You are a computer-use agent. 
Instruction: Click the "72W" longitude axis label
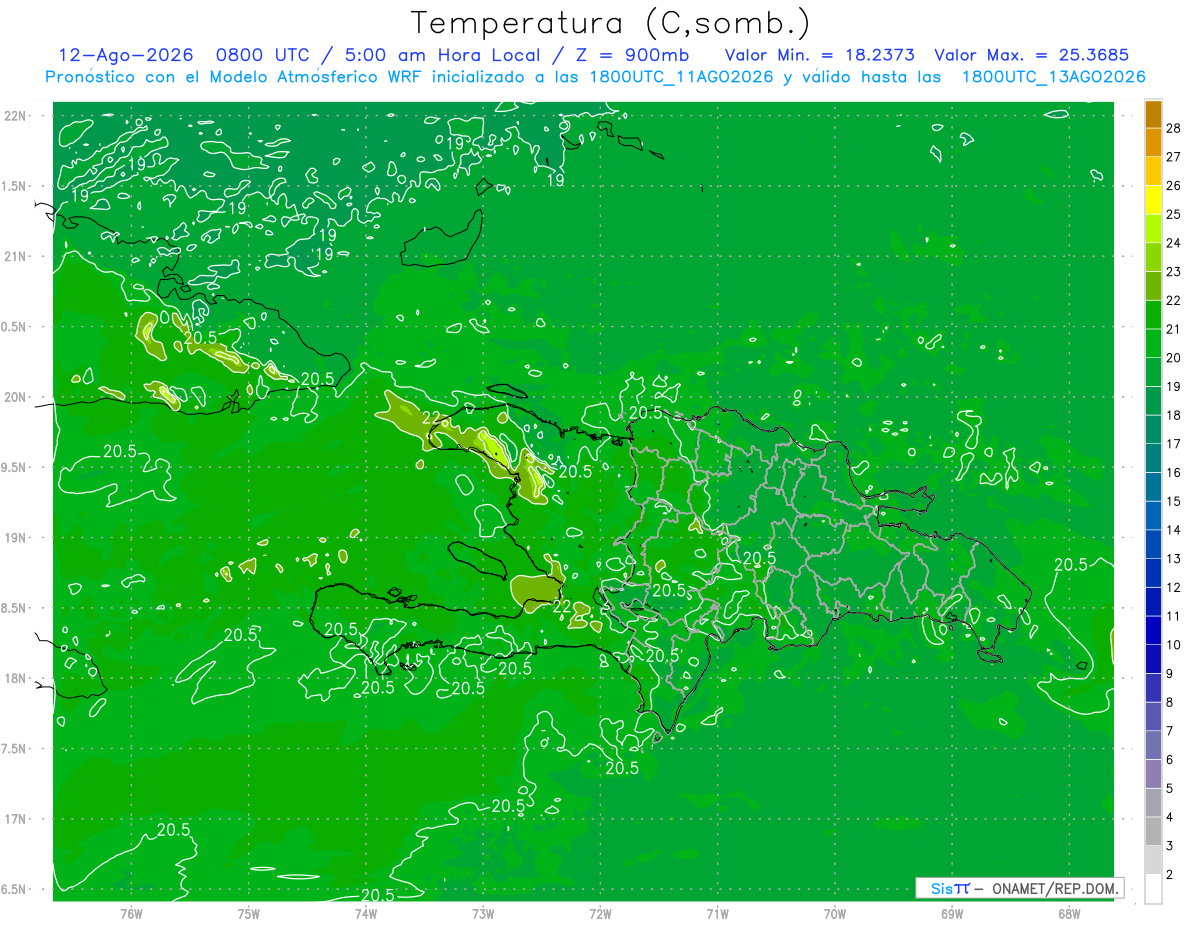[x=600, y=913]
